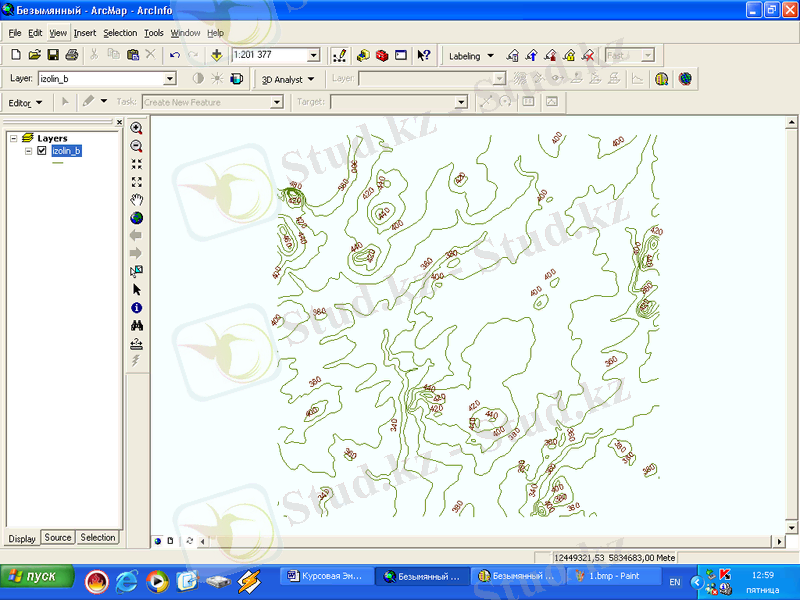Click the izolin_b line symbol swatch
Image resolution: width=800 pixels, height=600 pixels.
tap(57, 163)
